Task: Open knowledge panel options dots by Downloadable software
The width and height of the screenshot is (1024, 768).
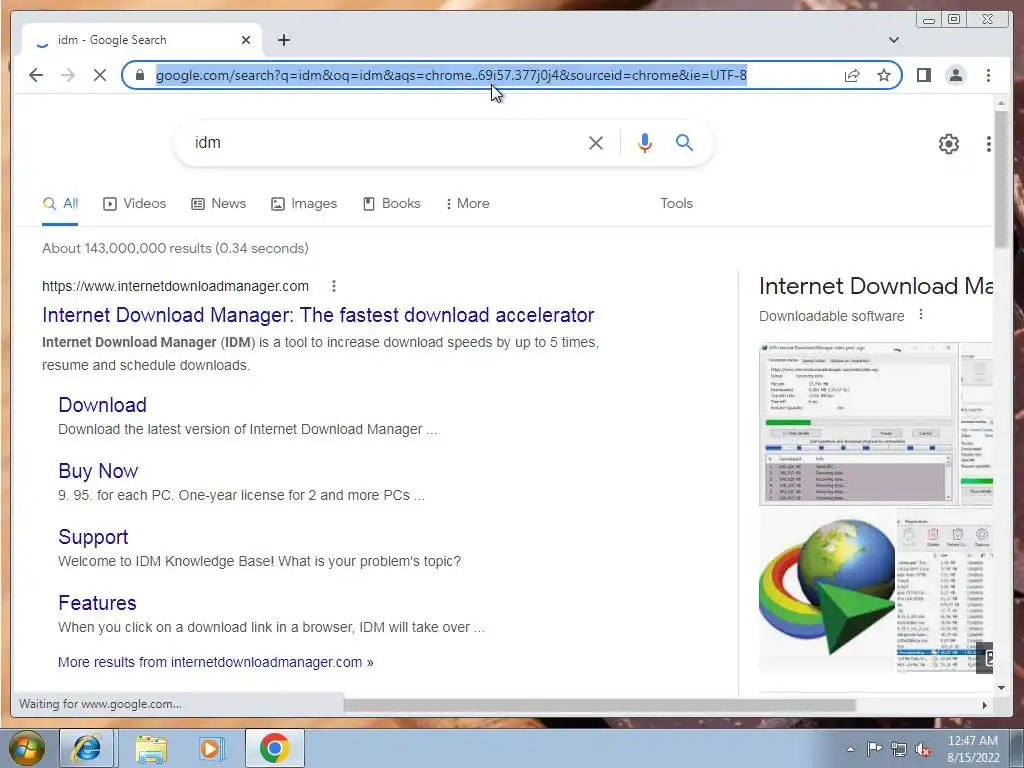Action: pos(921,315)
